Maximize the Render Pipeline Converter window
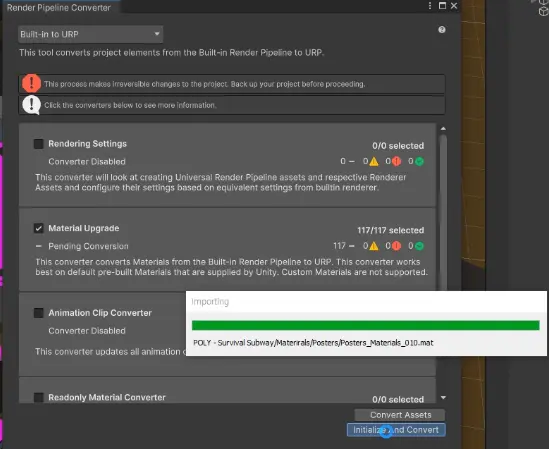This screenshot has width=549, height=449. [442, 6]
